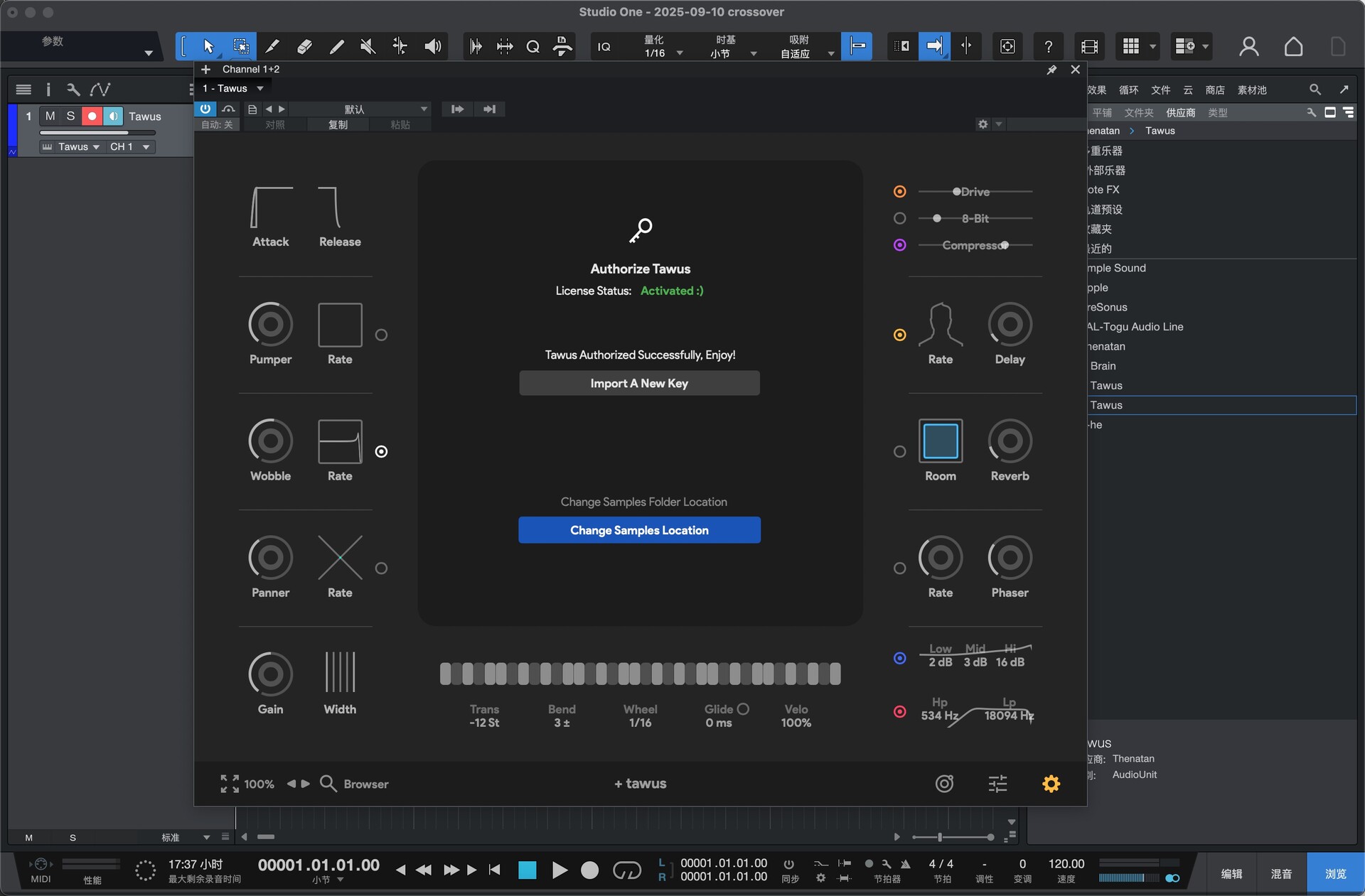This screenshot has height=896, width=1365.
Task: Select the Mute tool
Action: point(368,46)
